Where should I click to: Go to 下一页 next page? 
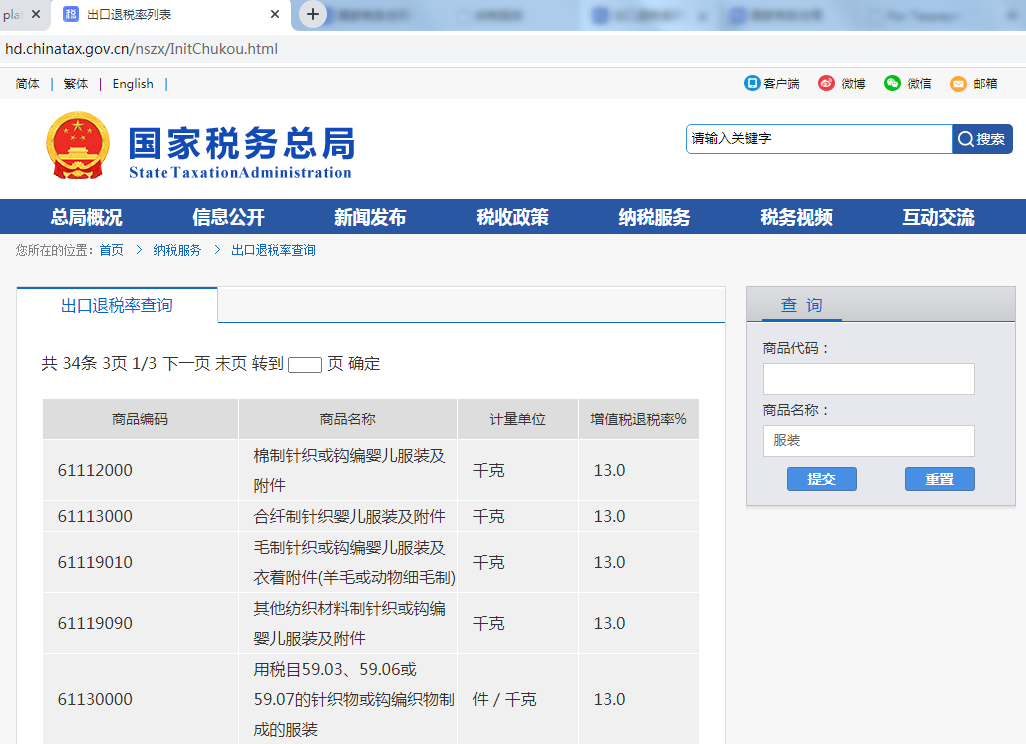pos(186,363)
